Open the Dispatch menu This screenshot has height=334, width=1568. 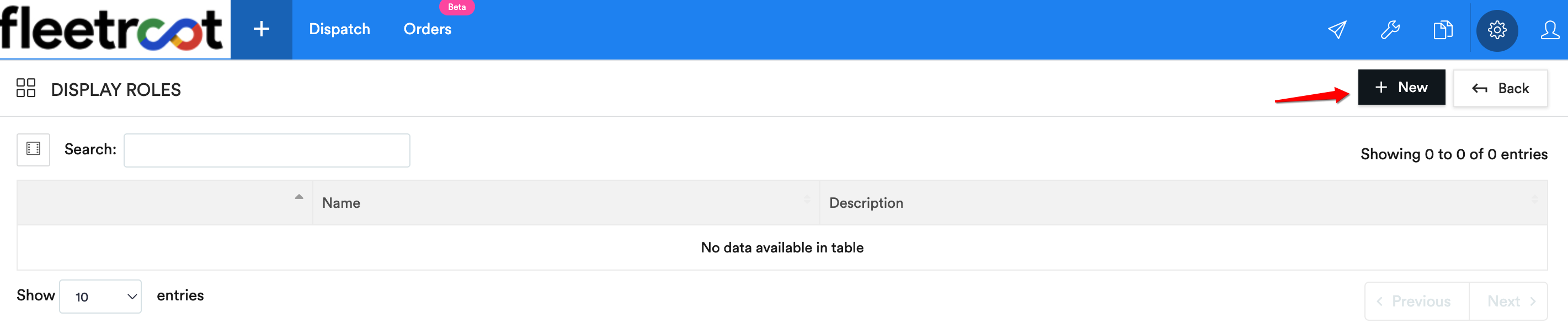coord(339,29)
